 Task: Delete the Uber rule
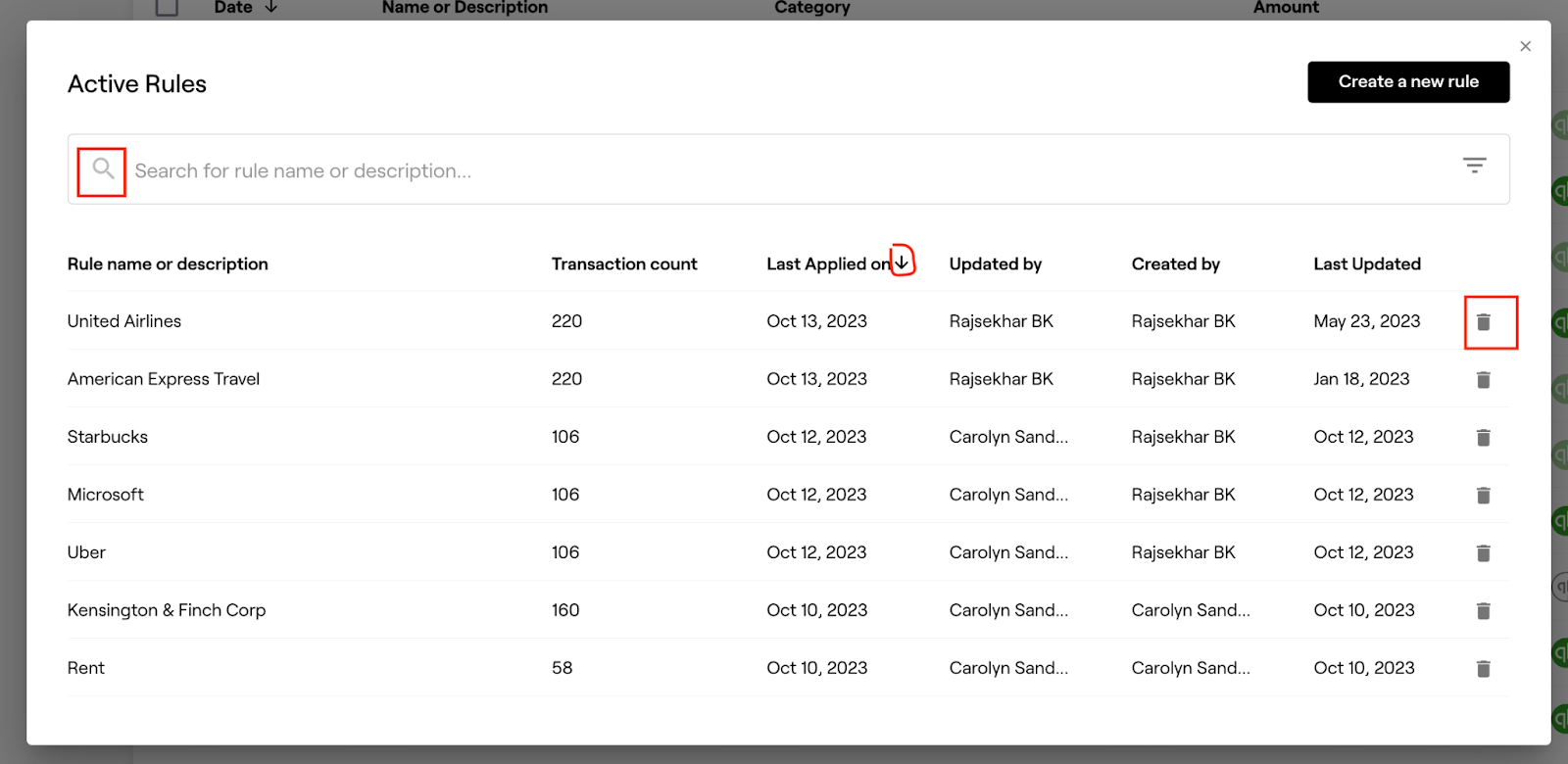point(1483,552)
